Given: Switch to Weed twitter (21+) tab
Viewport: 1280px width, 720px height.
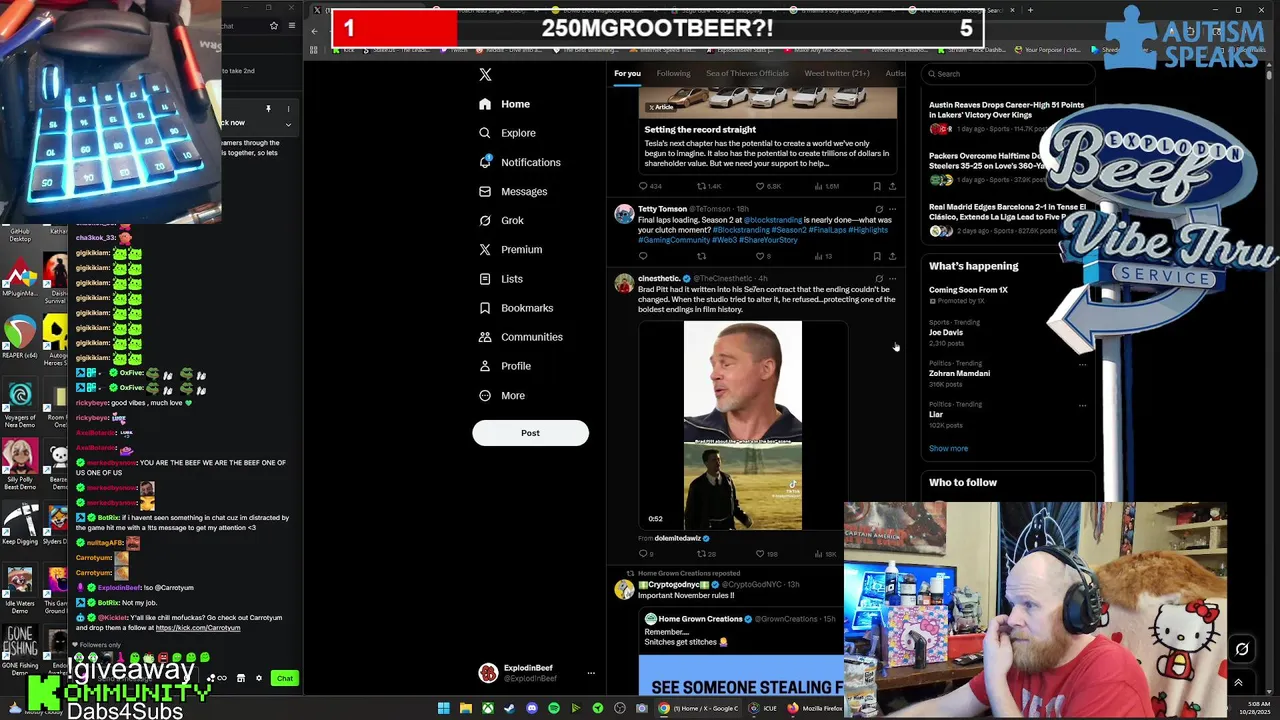Looking at the screenshot, I should pyautogui.click(x=837, y=73).
